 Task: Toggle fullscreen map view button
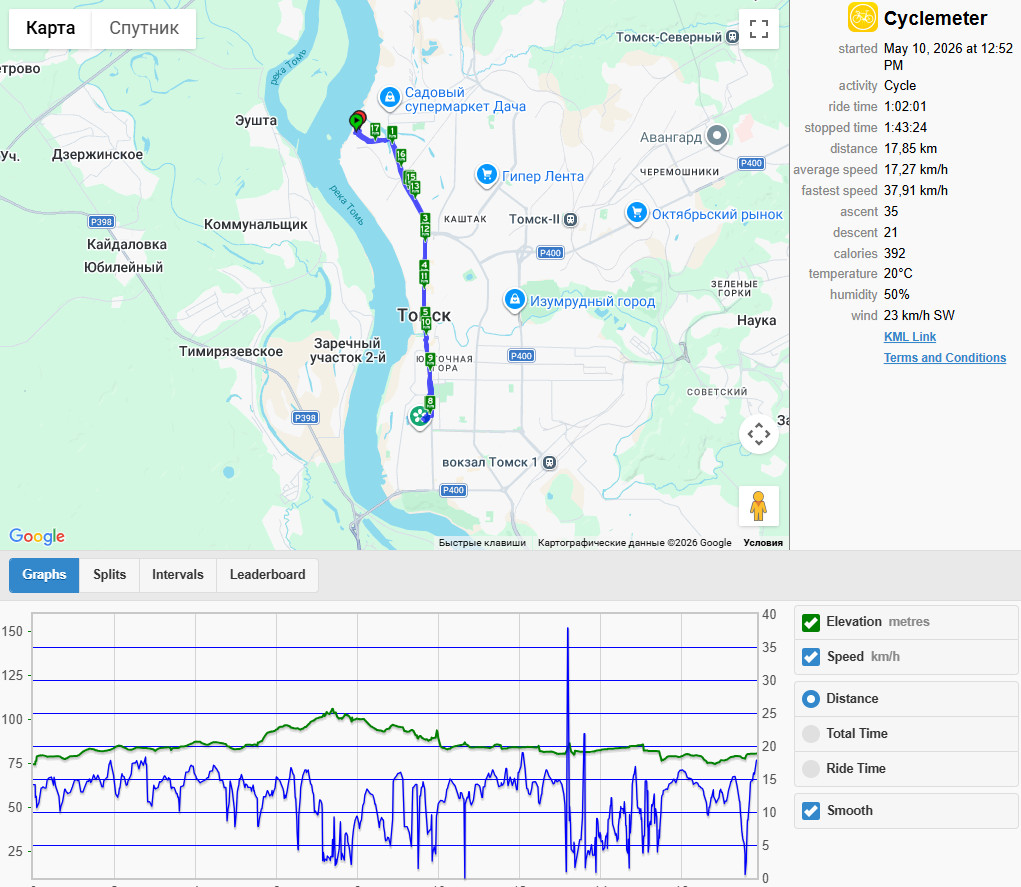(x=759, y=29)
